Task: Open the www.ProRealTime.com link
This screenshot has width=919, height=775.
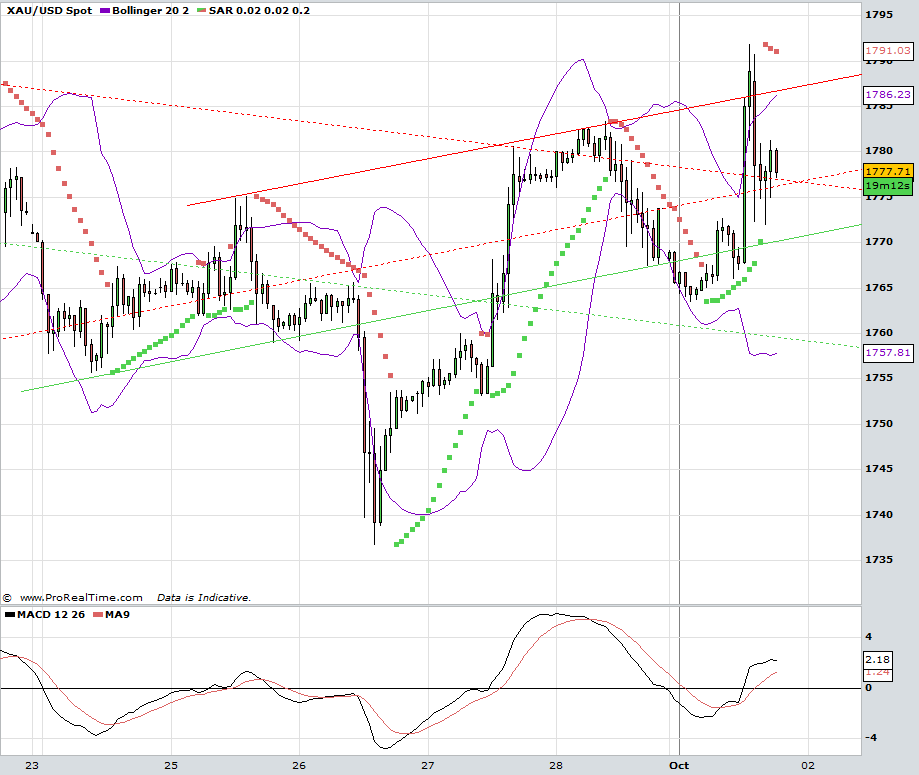Action: pyautogui.click(x=81, y=597)
